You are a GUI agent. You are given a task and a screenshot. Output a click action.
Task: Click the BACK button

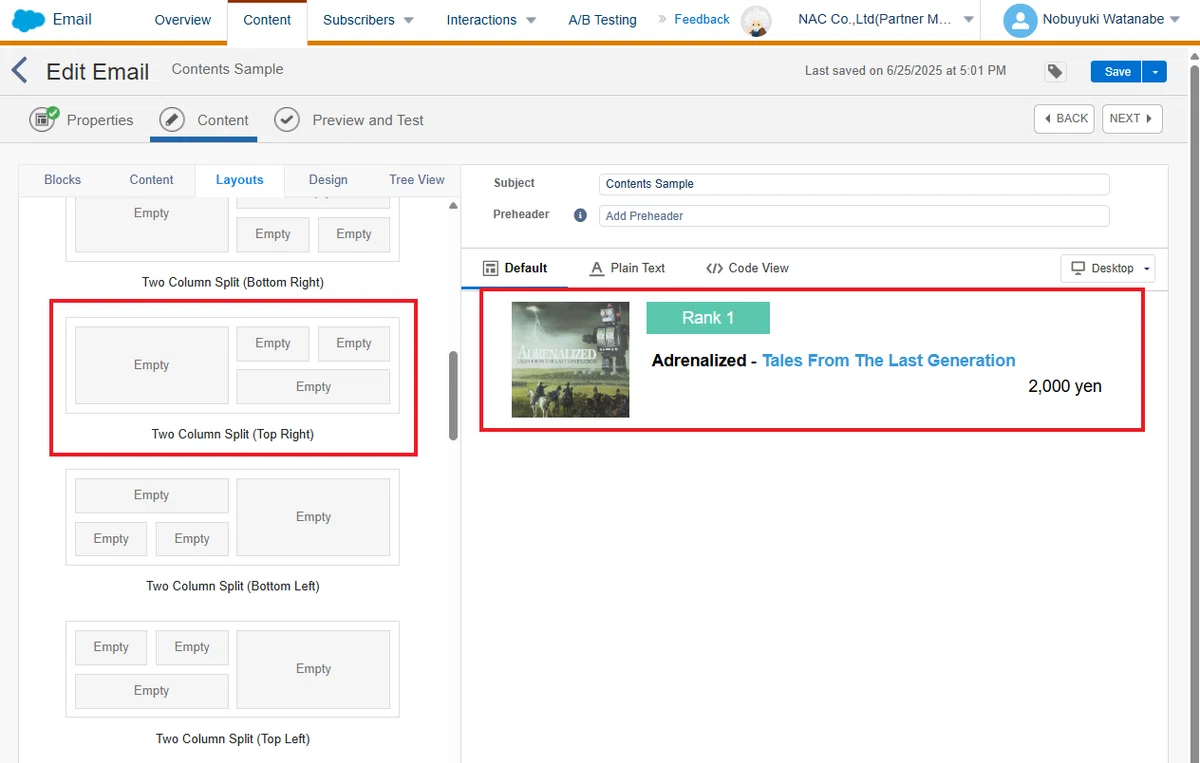tap(1064, 118)
